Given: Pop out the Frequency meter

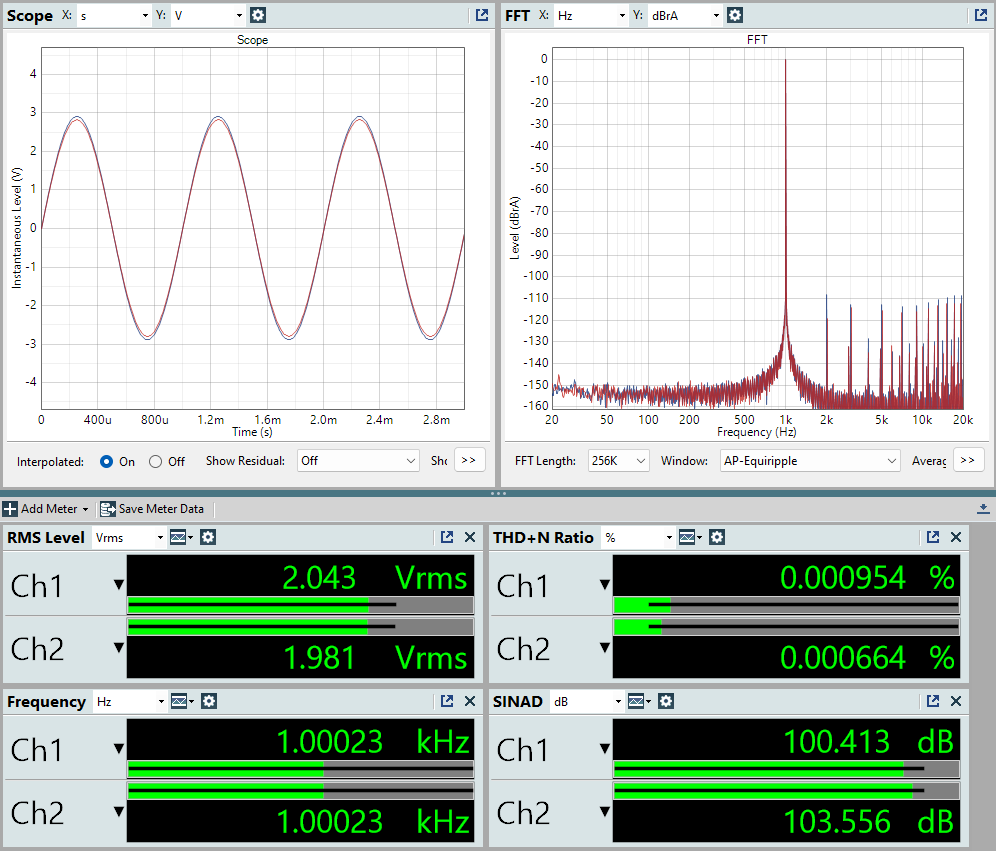Looking at the screenshot, I should click(447, 701).
